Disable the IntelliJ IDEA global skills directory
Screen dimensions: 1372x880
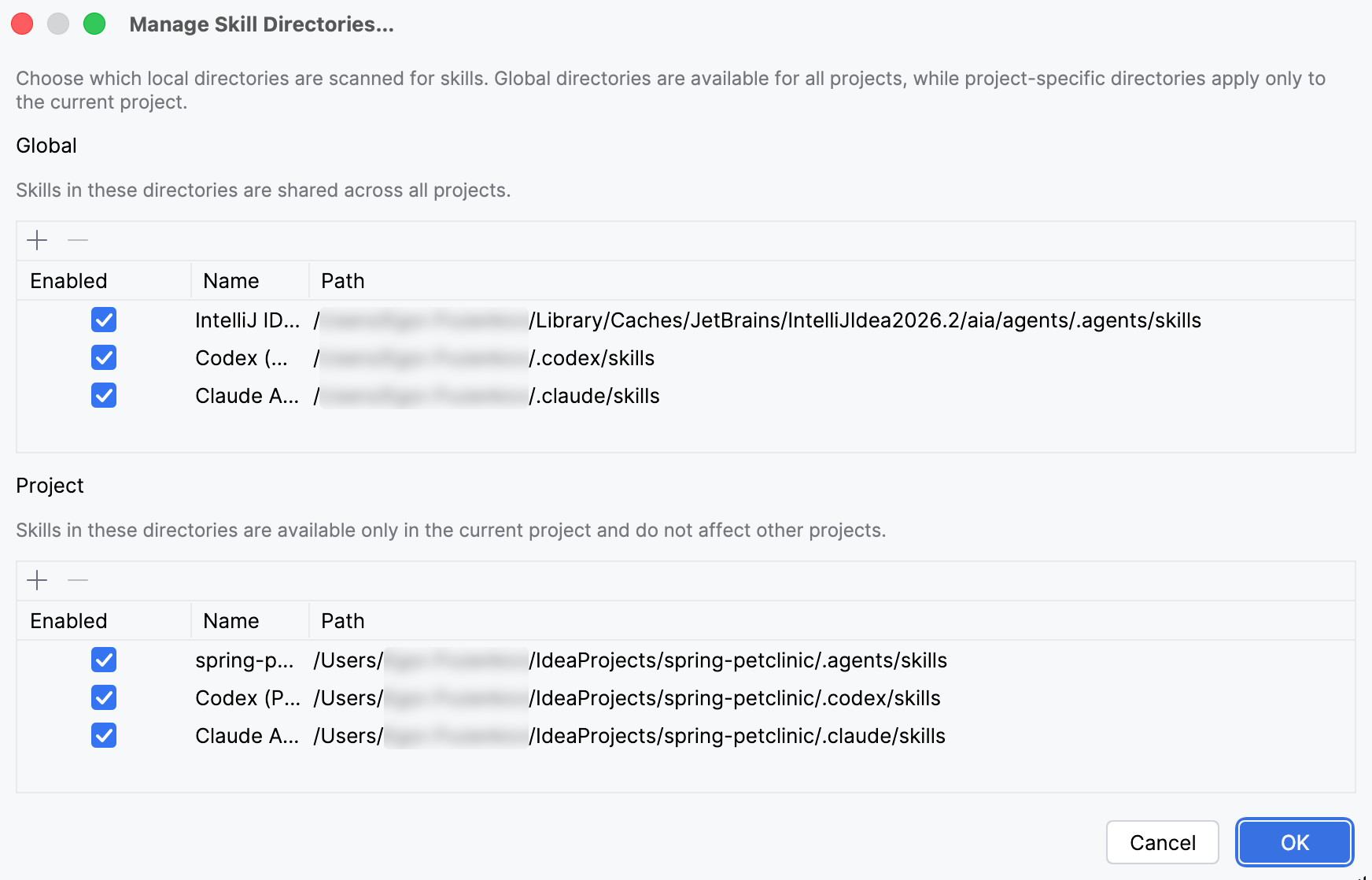(104, 320)
